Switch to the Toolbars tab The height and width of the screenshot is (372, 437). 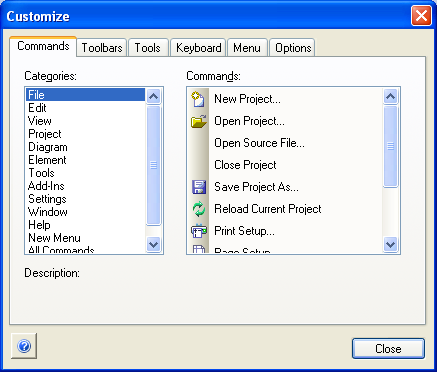point(102,48)
